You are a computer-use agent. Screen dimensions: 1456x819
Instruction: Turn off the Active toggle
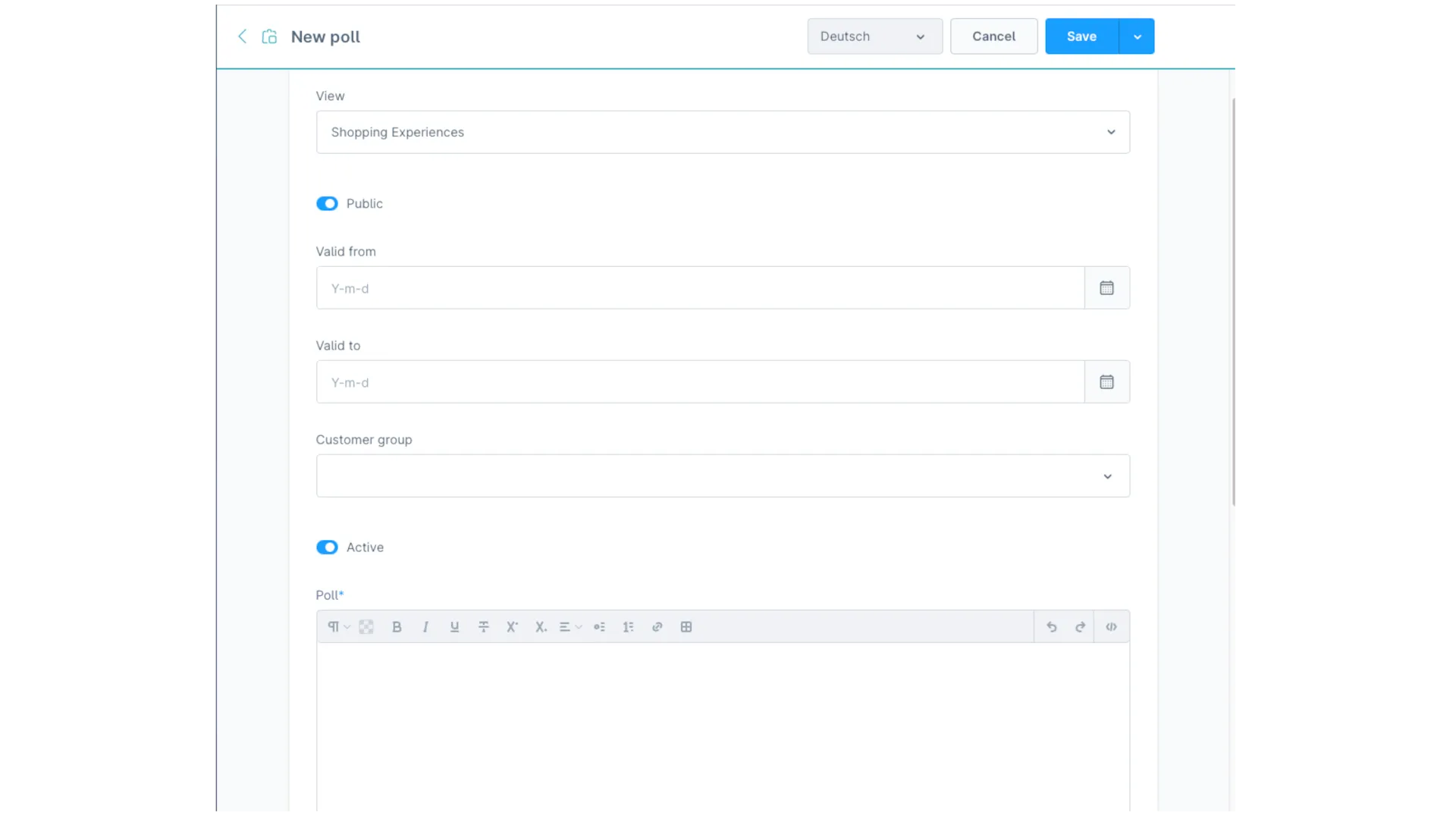click(327, 547)
